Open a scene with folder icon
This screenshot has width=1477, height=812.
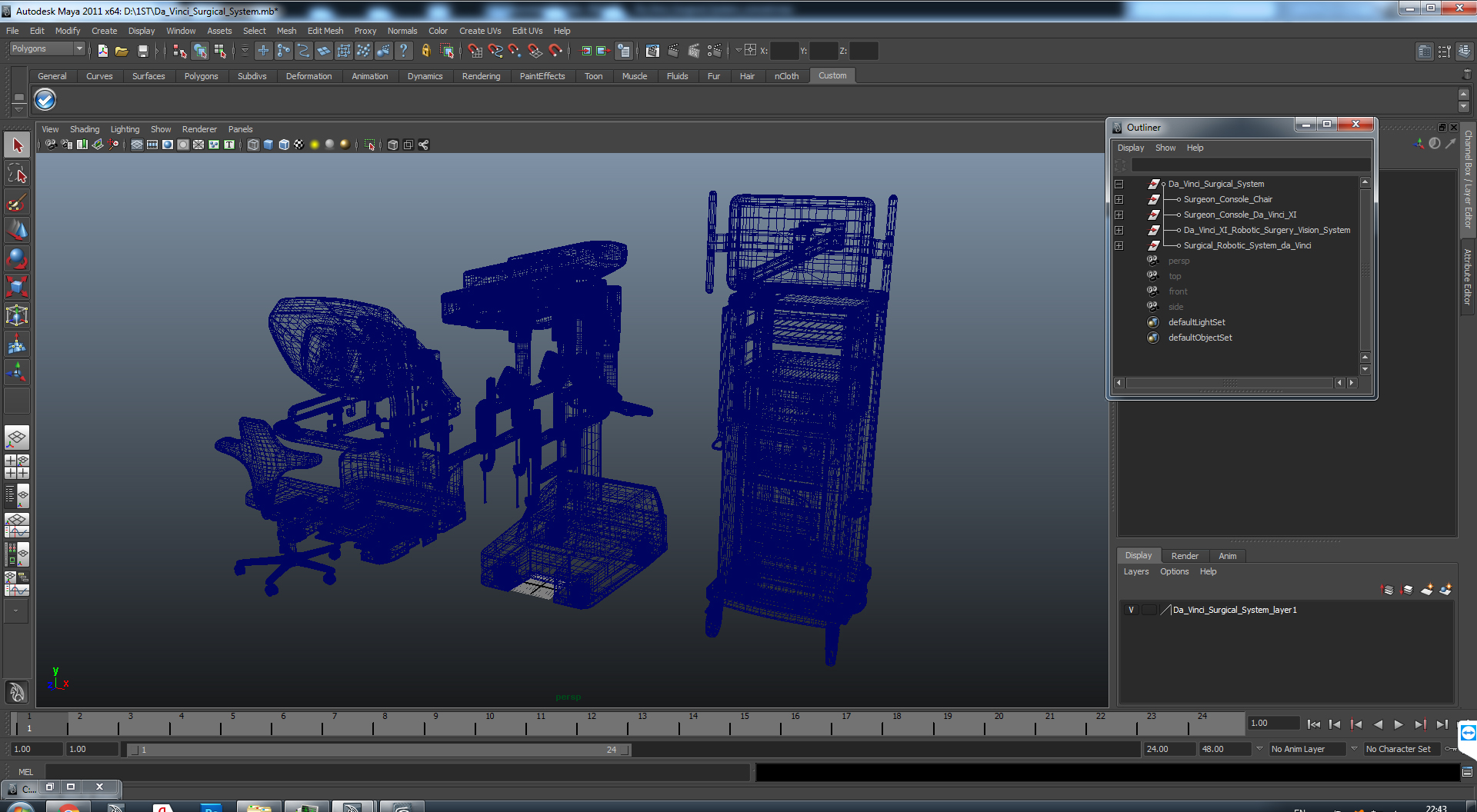click(x=122, y=51)
